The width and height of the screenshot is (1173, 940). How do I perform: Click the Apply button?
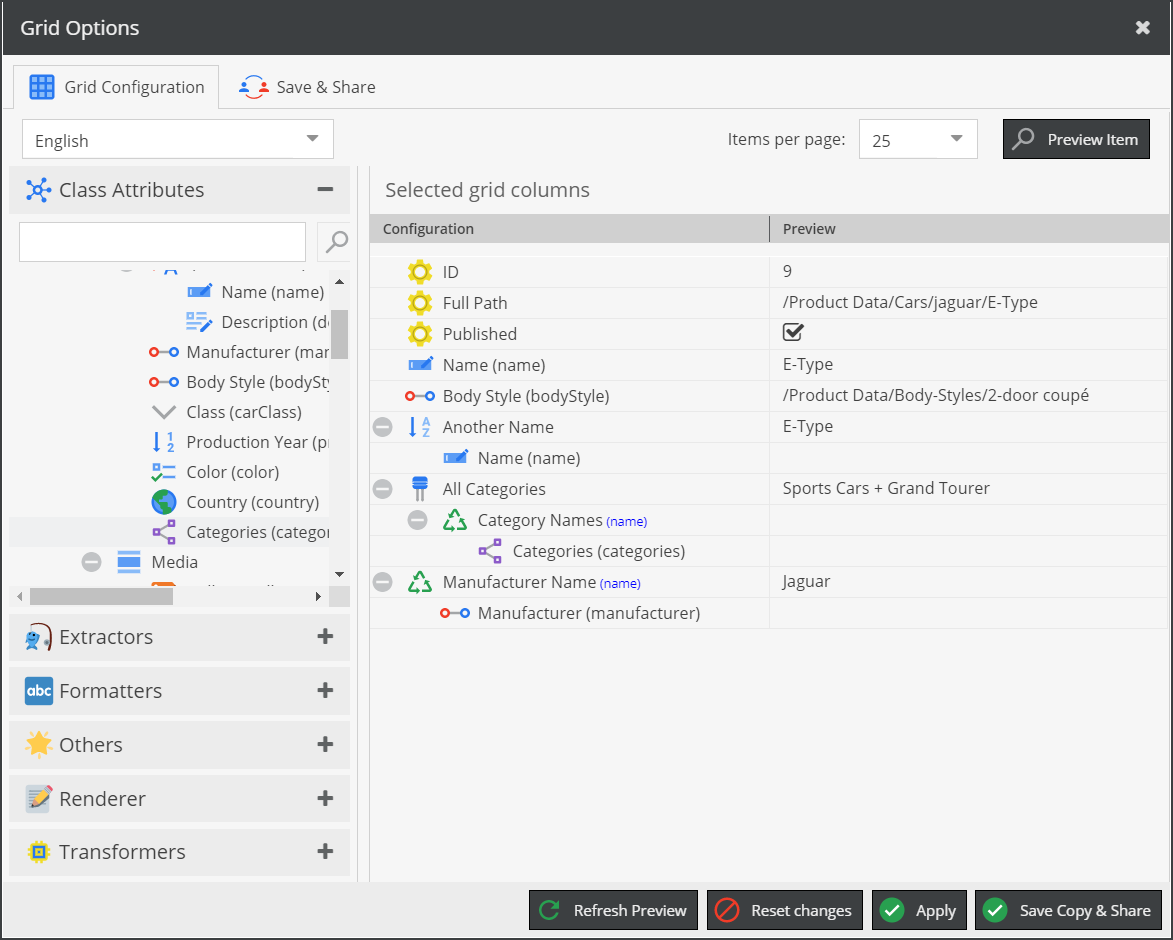[919, 910]
